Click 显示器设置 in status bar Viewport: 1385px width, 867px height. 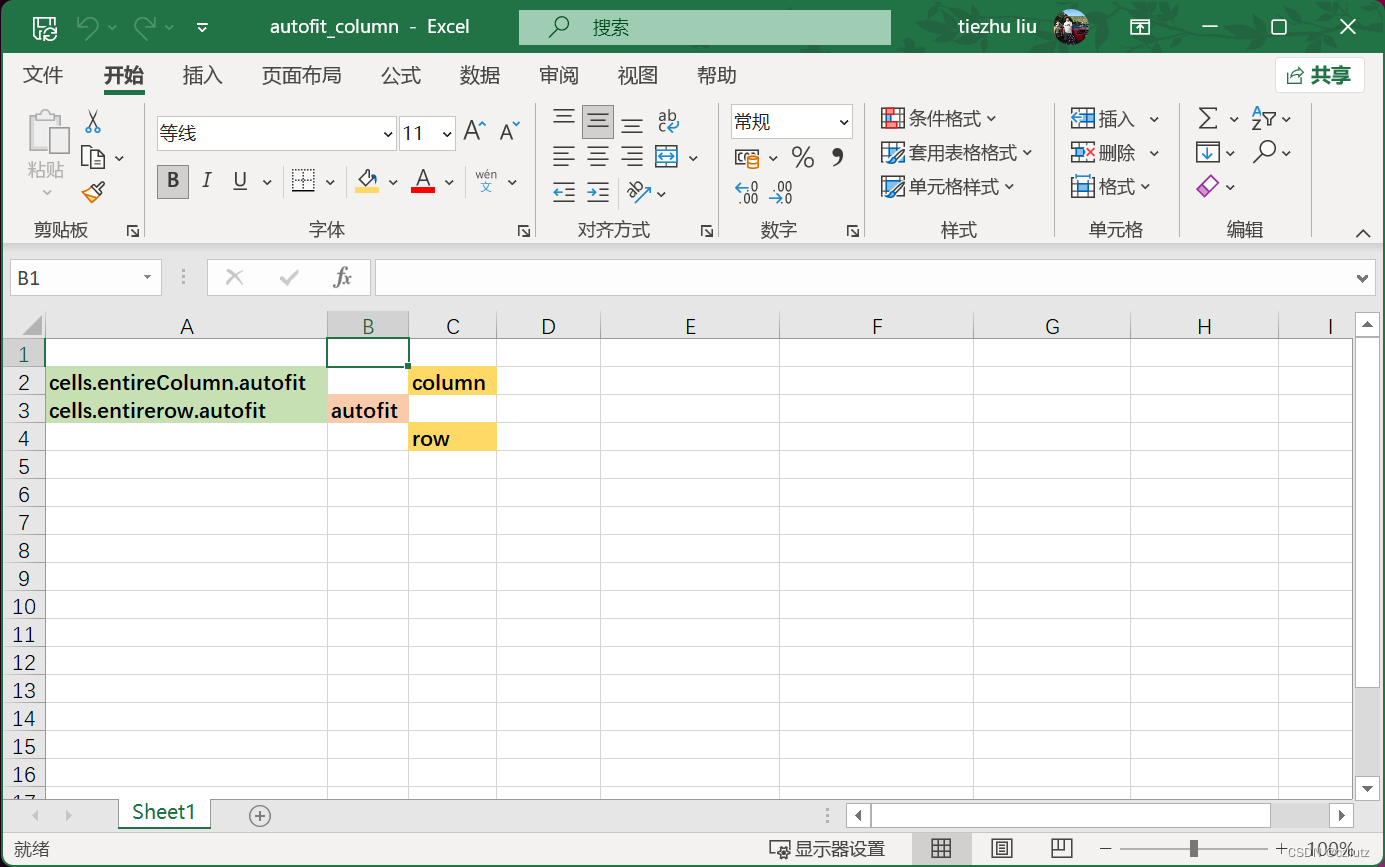(827, 849)
